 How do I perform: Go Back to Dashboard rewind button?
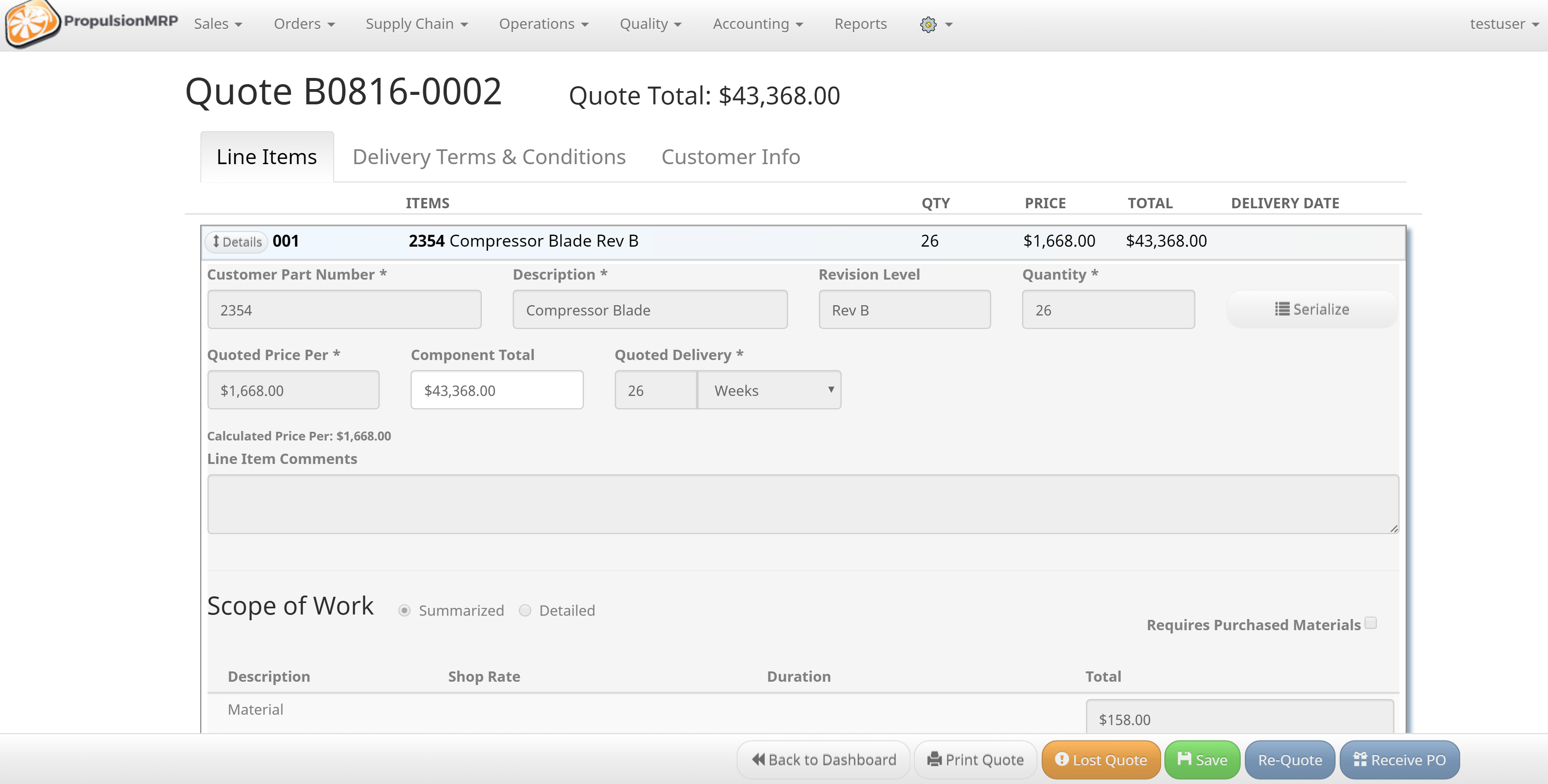(x=823, y=759)
